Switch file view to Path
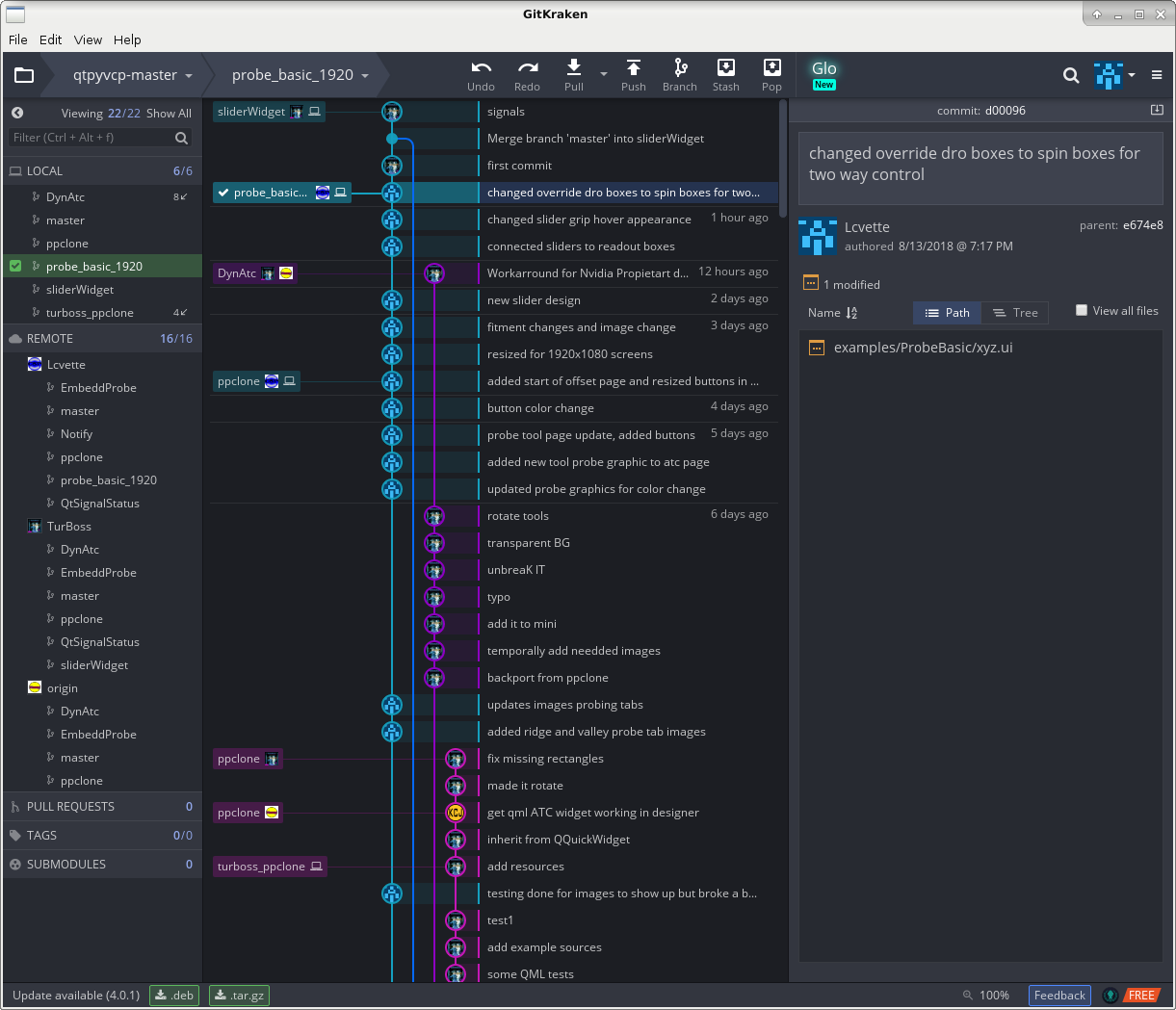1176x1010 pixels. [947, 313]
